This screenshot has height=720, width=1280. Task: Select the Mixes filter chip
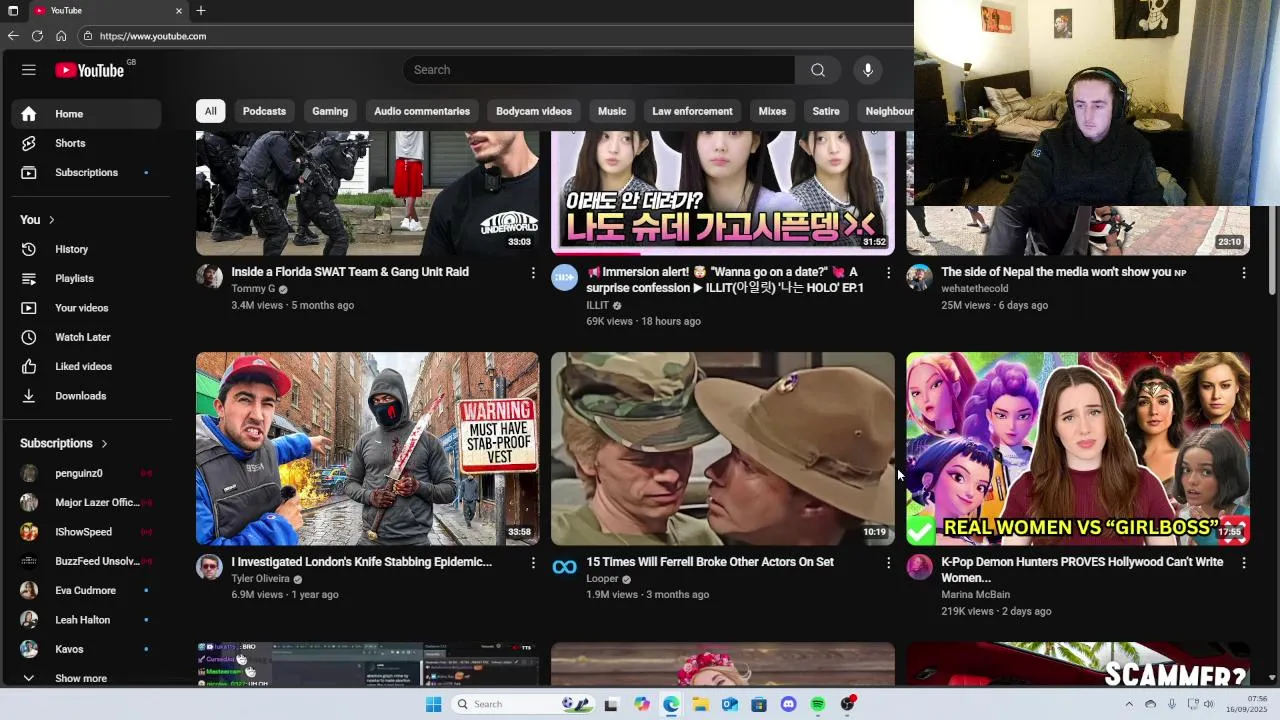pos(772,111)
